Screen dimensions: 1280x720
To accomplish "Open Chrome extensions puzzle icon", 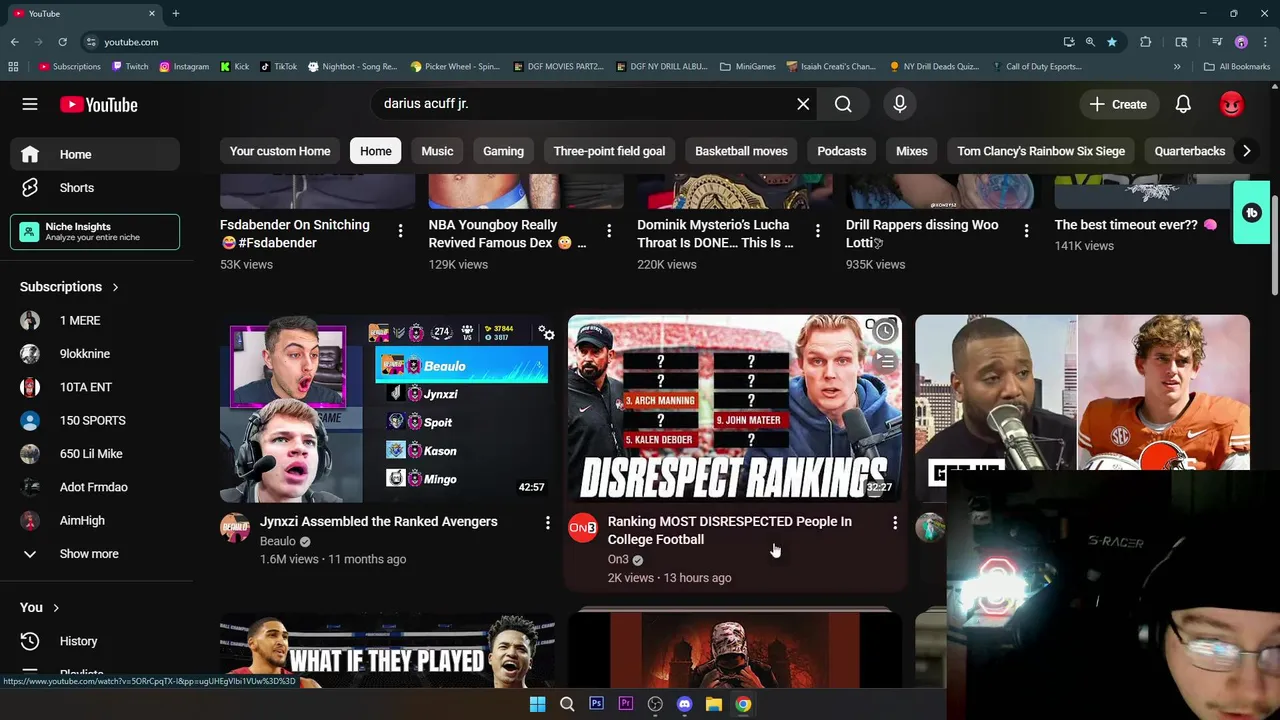I will 1146,42.
